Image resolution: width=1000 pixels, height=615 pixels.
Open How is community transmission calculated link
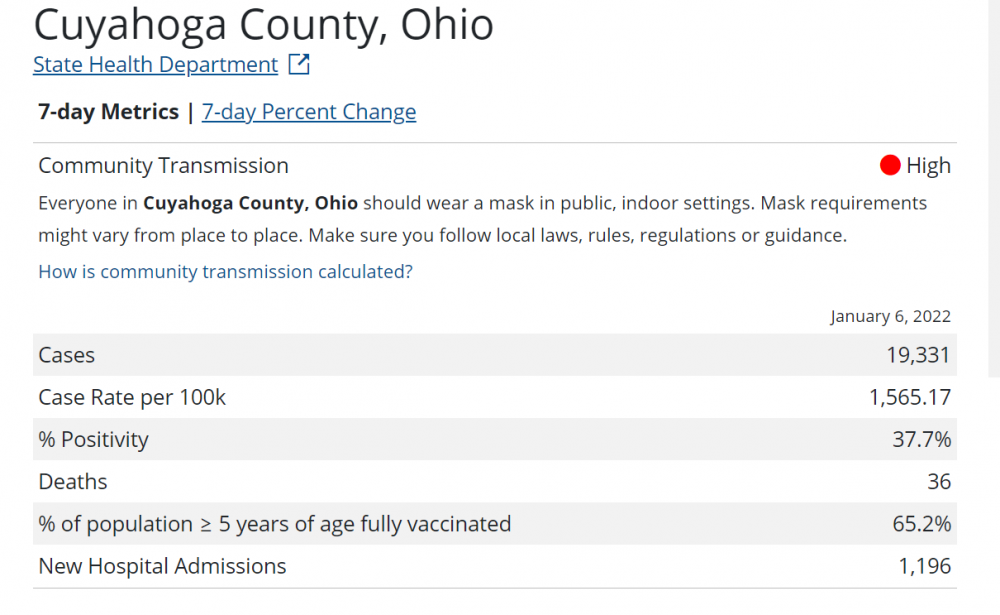[225, 272]
